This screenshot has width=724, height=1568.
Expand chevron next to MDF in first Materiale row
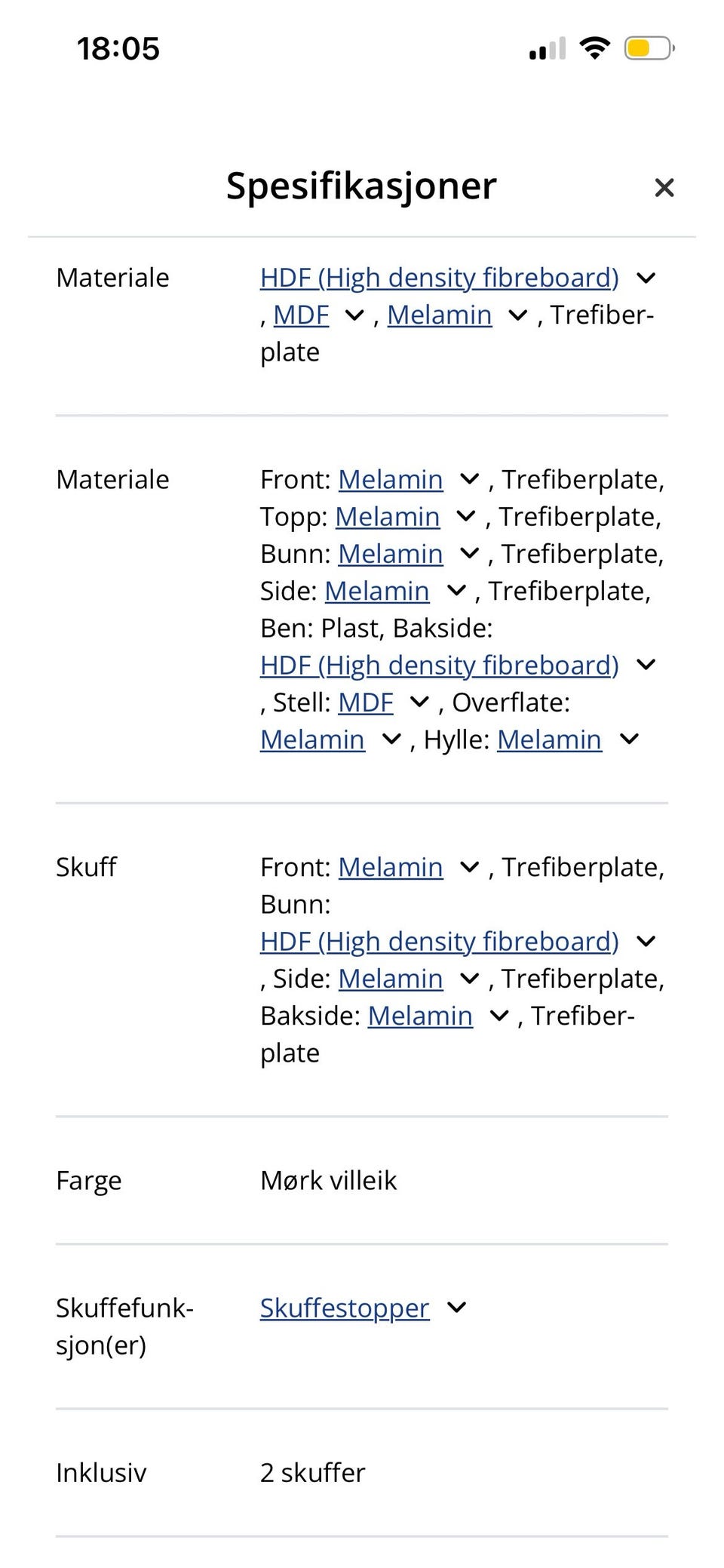click(354, 315)
